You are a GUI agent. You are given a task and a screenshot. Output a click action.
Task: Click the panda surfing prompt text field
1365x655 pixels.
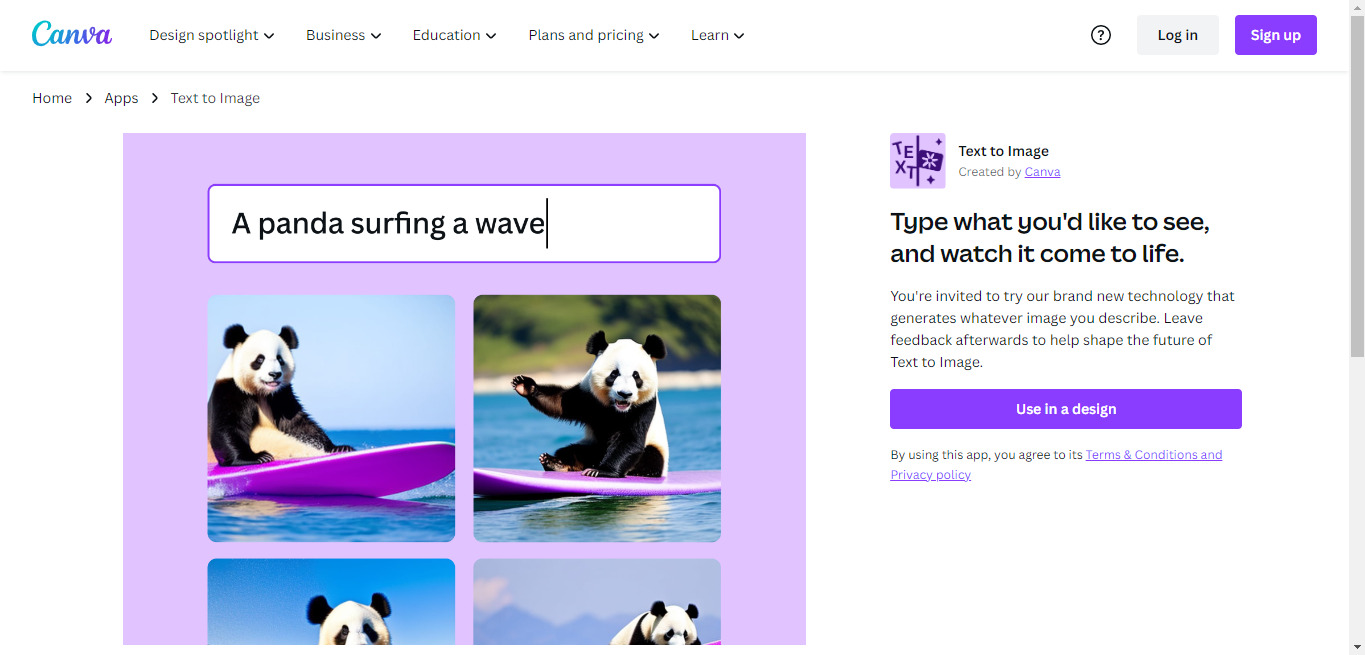464,223
